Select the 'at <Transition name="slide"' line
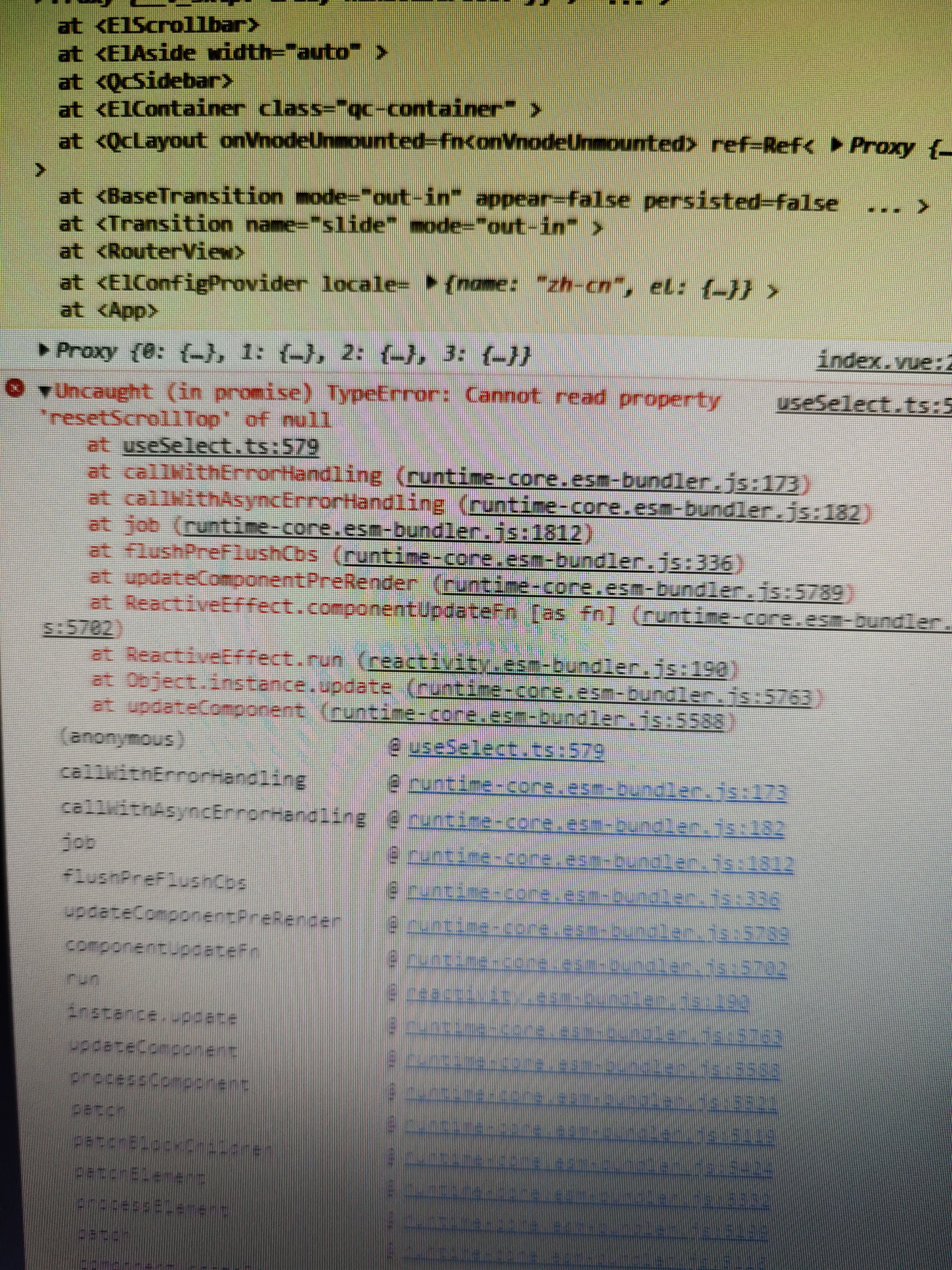Screen dimensions: 952x1270 tap(331, 225)
